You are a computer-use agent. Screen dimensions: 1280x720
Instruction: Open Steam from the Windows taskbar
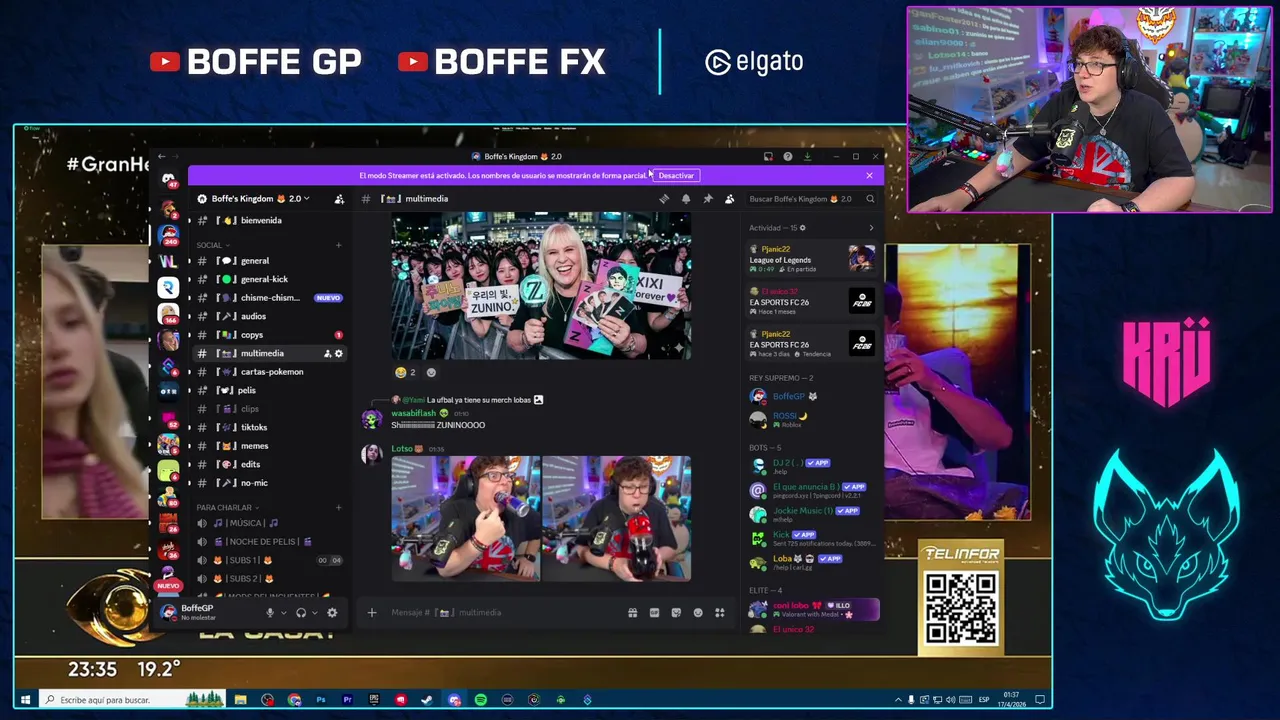click(x=427, y=700)
